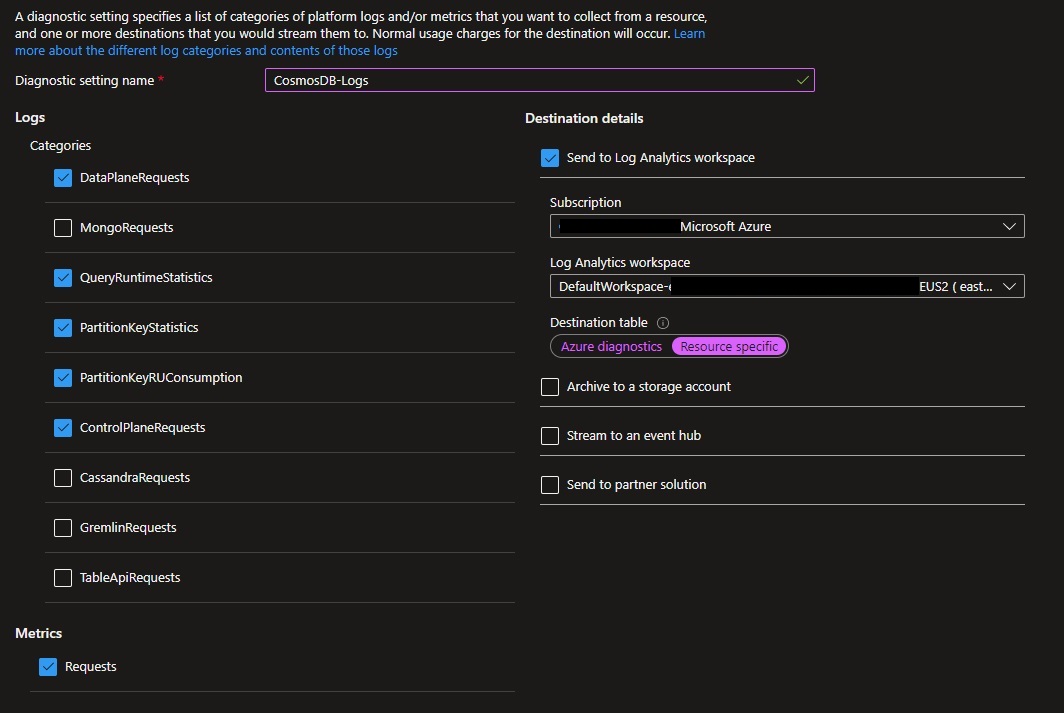Uncheck the DataPlaneRequests log category
The width and height of the screenshot is (1064, 713).
[63, 178]
